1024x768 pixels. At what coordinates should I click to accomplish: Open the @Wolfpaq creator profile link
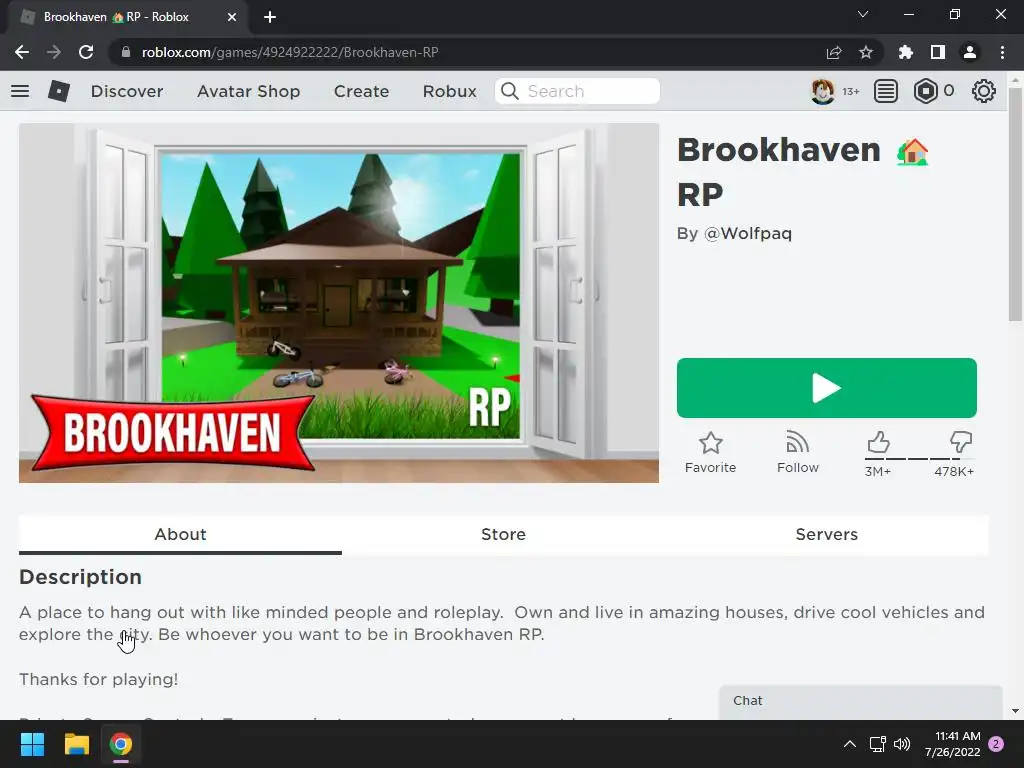click(x=748, y=234)
